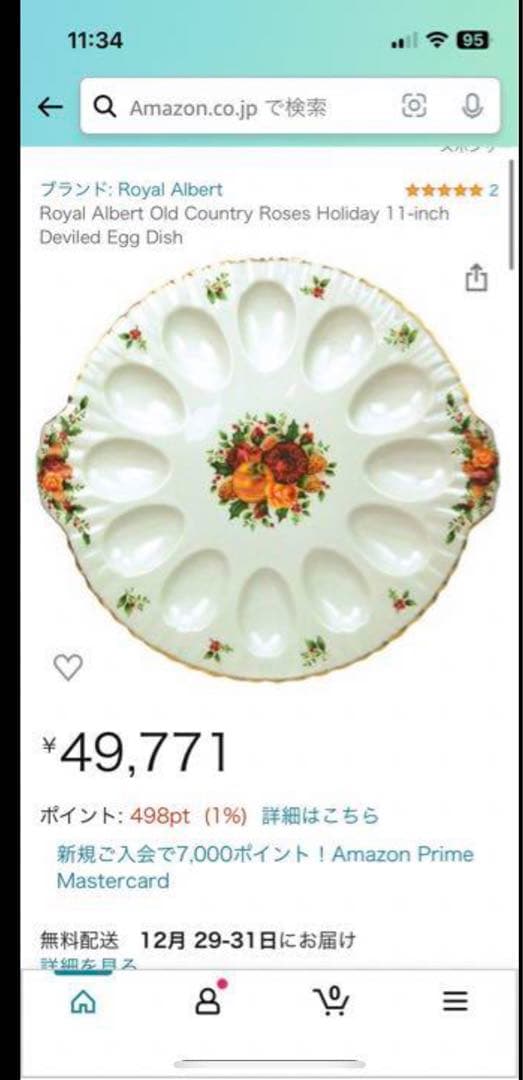Toggle the heart wishlist icon
The width and height of the screenshot is (523, 1080).
point(68,667)
